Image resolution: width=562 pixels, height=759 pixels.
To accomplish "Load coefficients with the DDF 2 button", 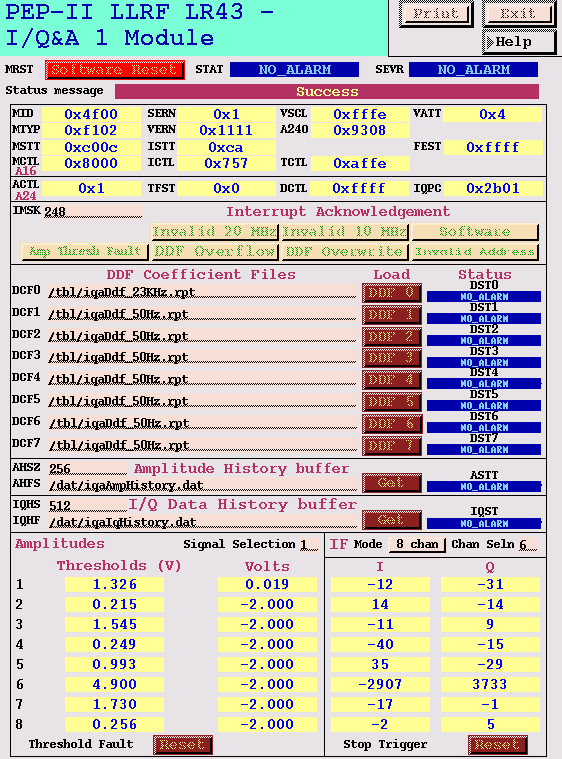I will pyautogui.click(x=392, y=337).
